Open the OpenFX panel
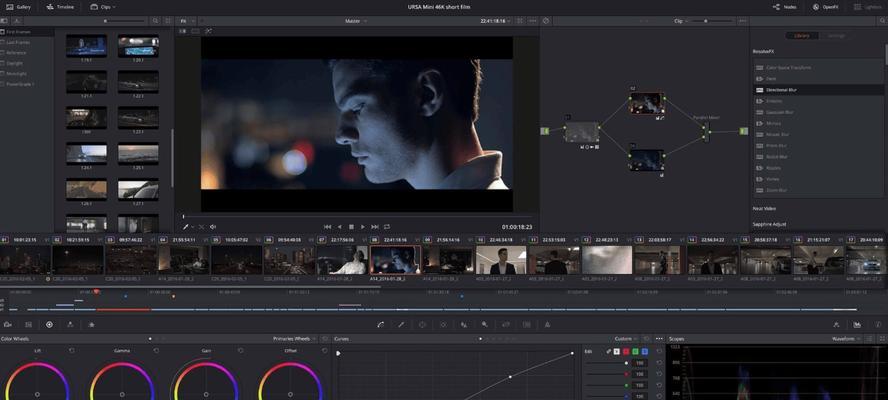Screen dimensions: 888x400 point(825,7)
